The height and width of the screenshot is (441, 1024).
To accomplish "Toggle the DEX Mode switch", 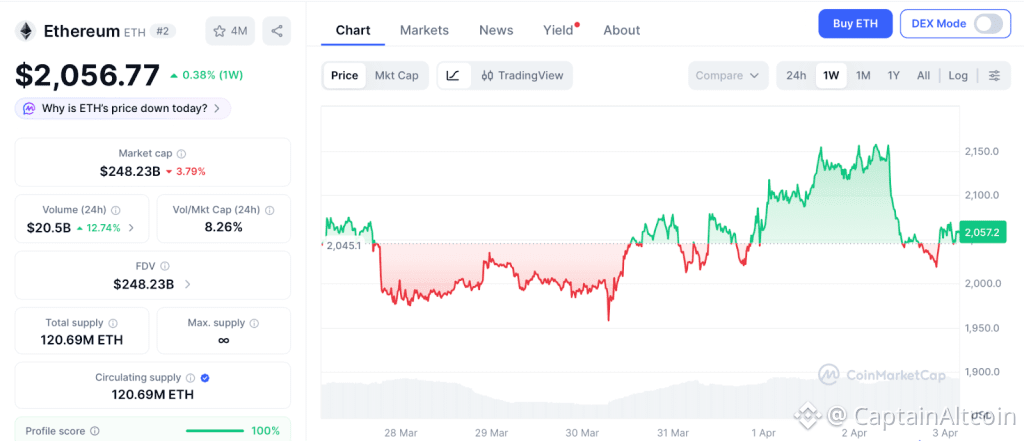I will pyautogui.click(x=988, y=23).
